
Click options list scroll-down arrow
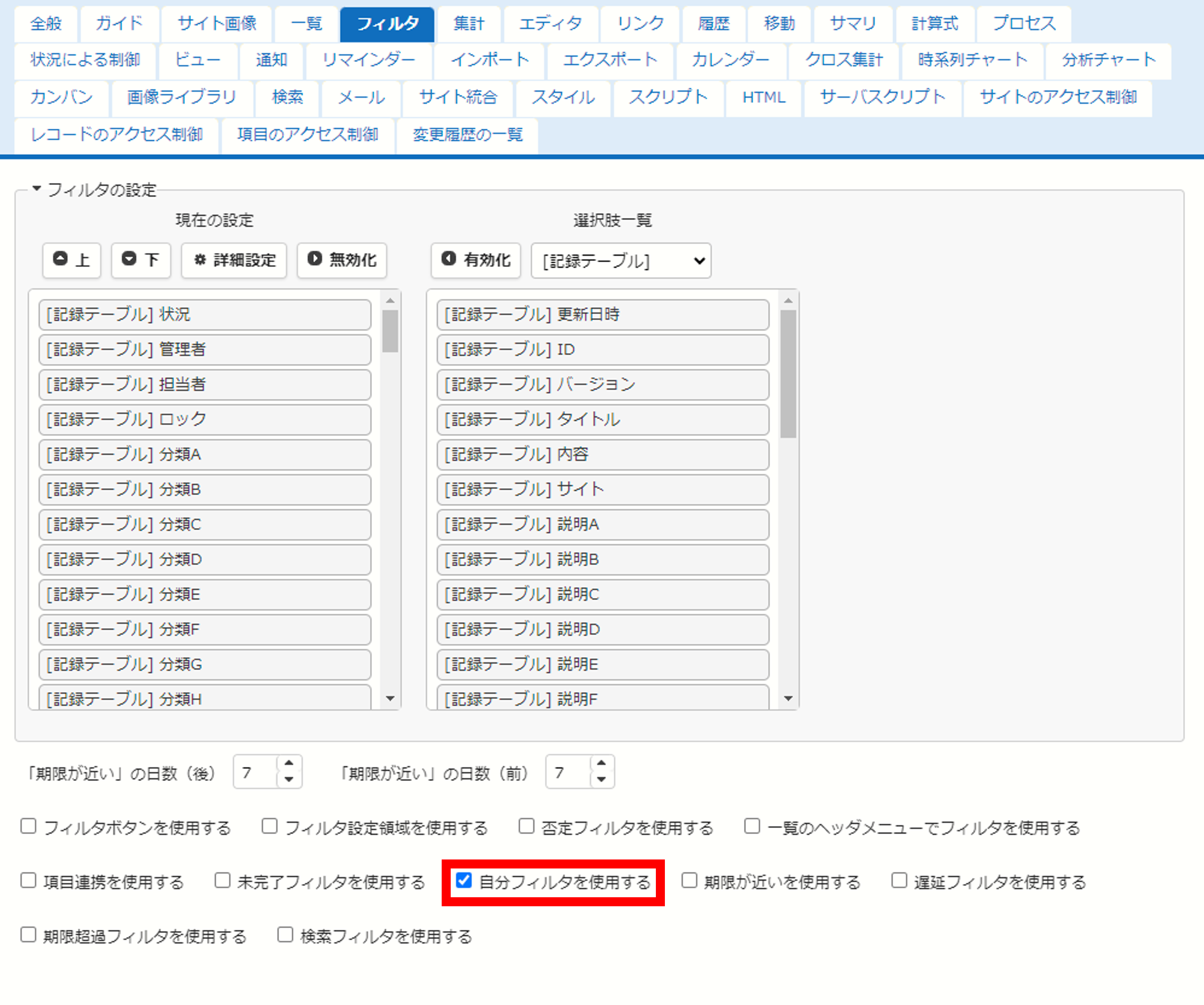pyautogui.click(x=789, y=698)
